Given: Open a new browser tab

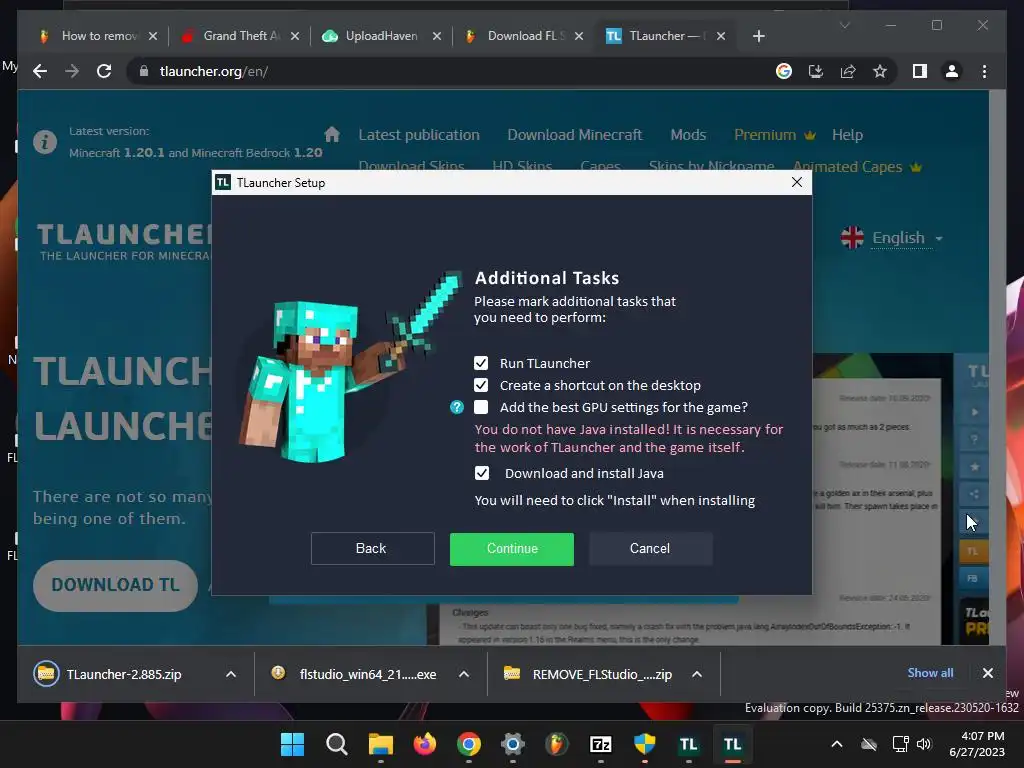Looking at the screenshot, I should click(x=758, y=36).
